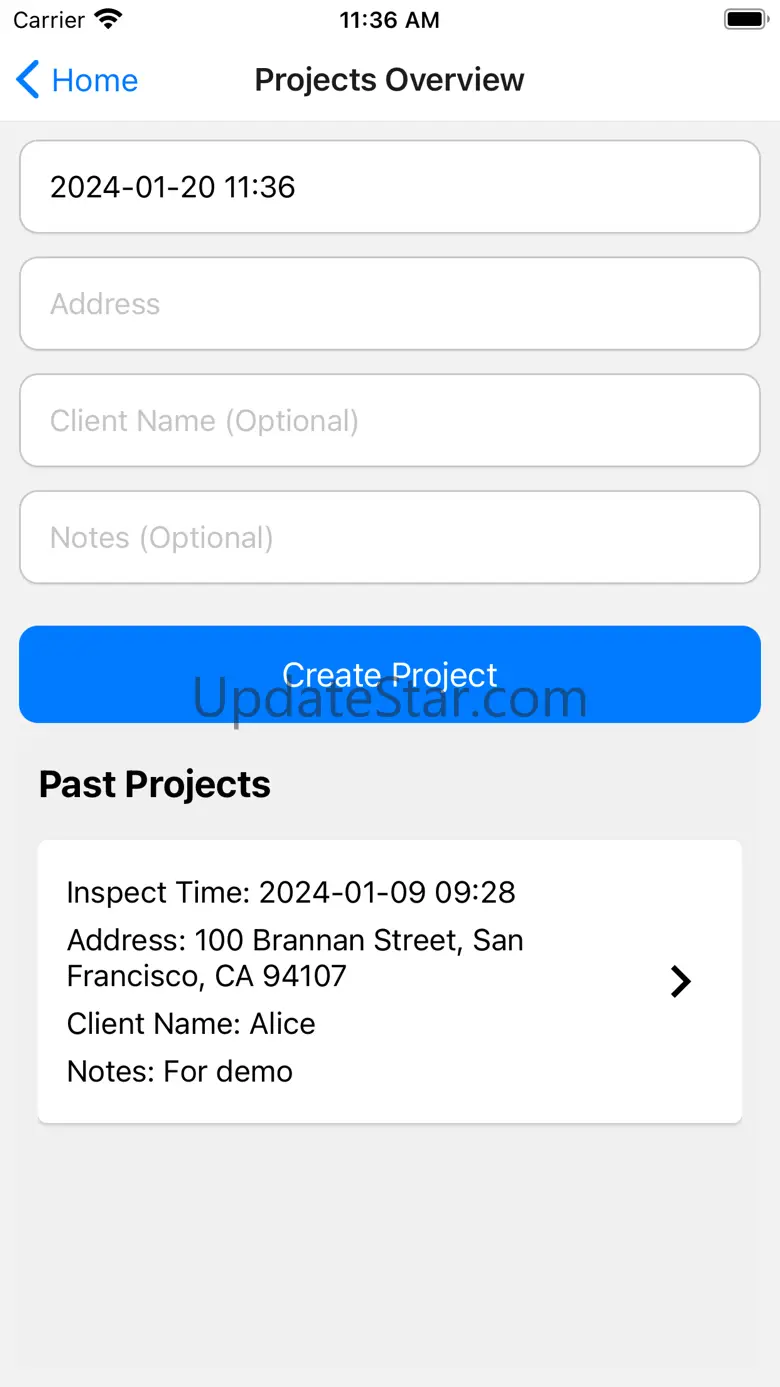Edit the 2024-01-20 11:36 date field
Screen dimensions: 780x1387
390,187
